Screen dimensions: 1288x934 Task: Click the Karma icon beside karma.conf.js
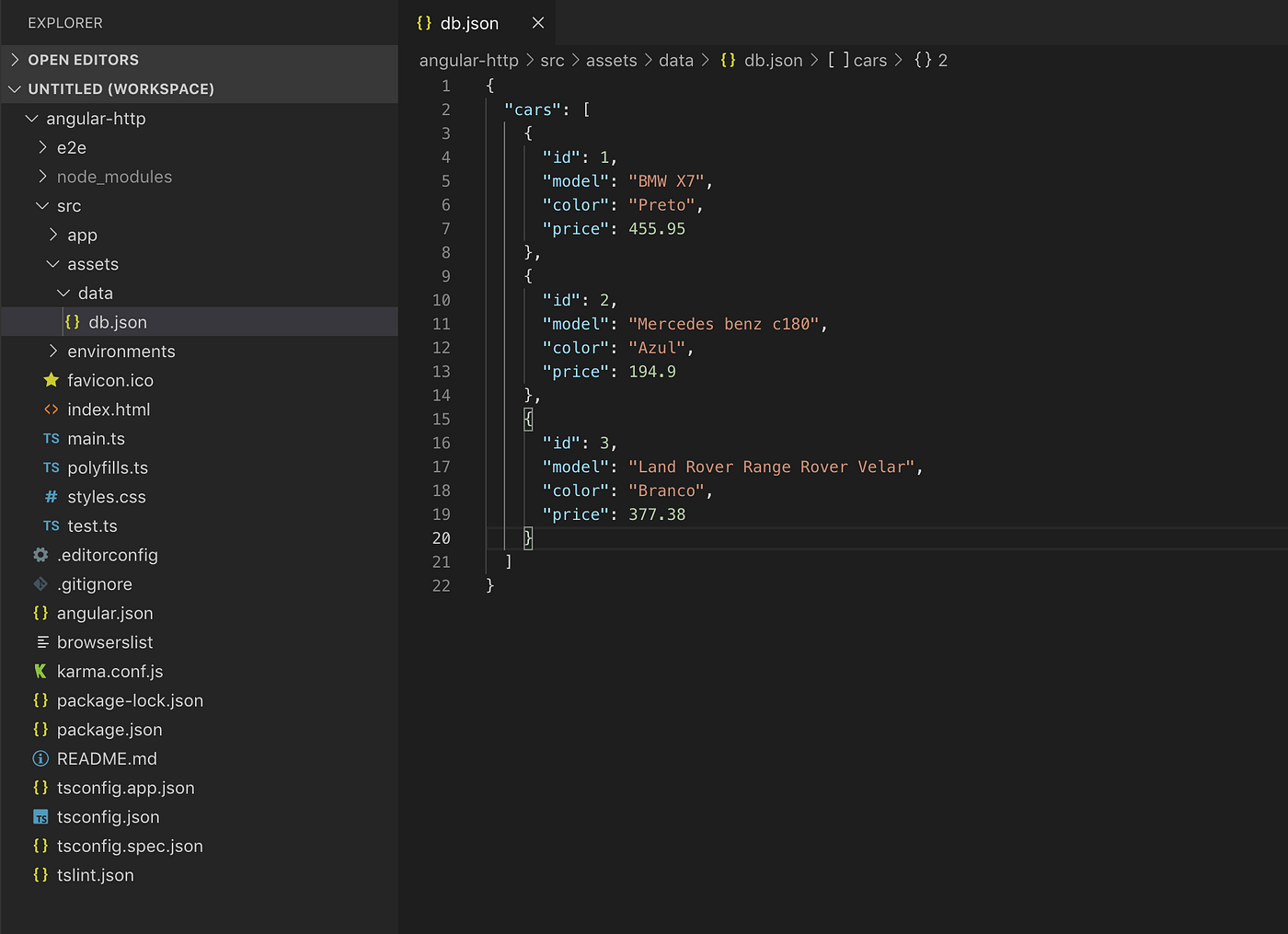[x=40, y=672]
